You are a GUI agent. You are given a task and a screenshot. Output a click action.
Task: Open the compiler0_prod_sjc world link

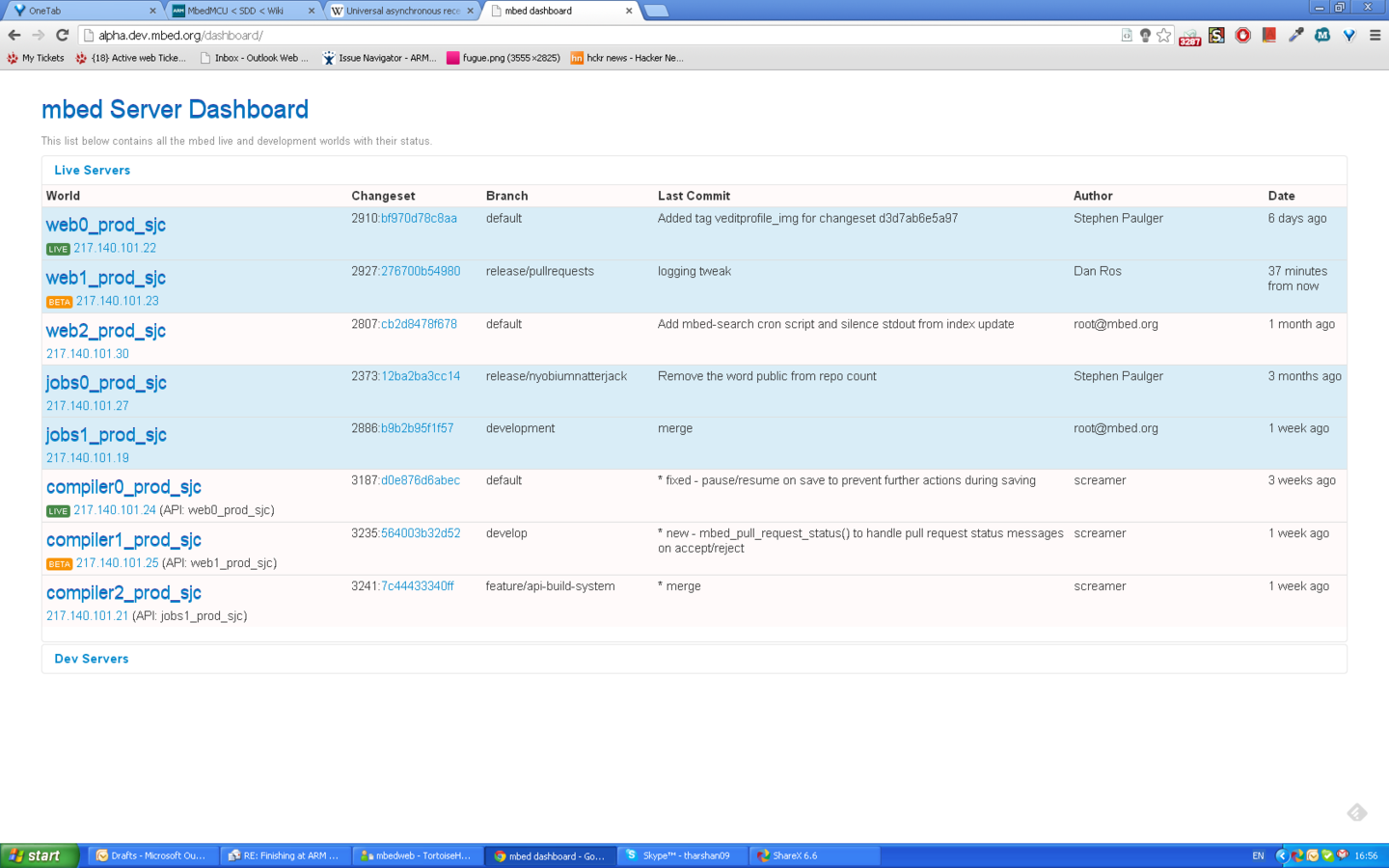coord(123,487)
